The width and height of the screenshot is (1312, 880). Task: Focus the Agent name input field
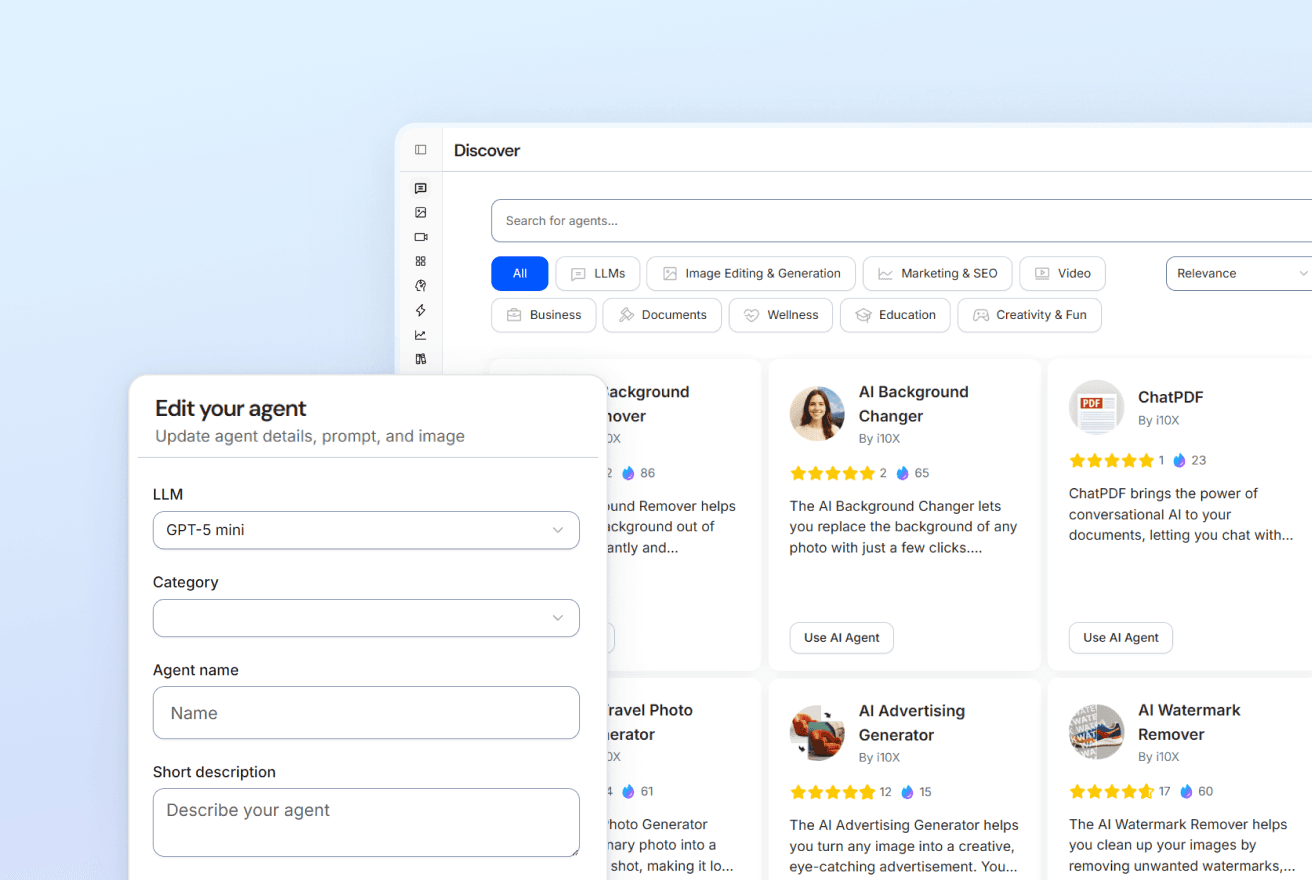pos(366,713)
